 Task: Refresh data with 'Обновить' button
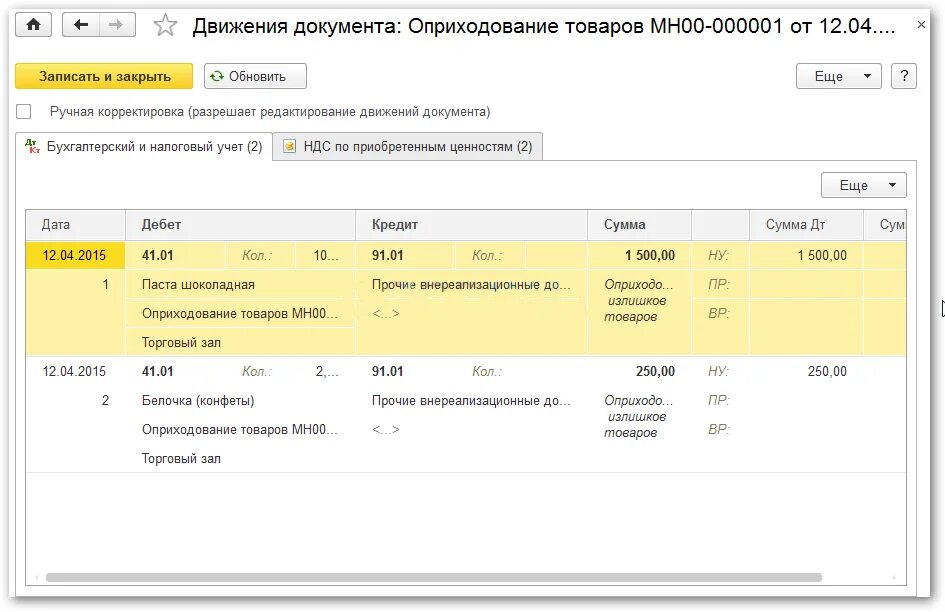click(256, 77)
